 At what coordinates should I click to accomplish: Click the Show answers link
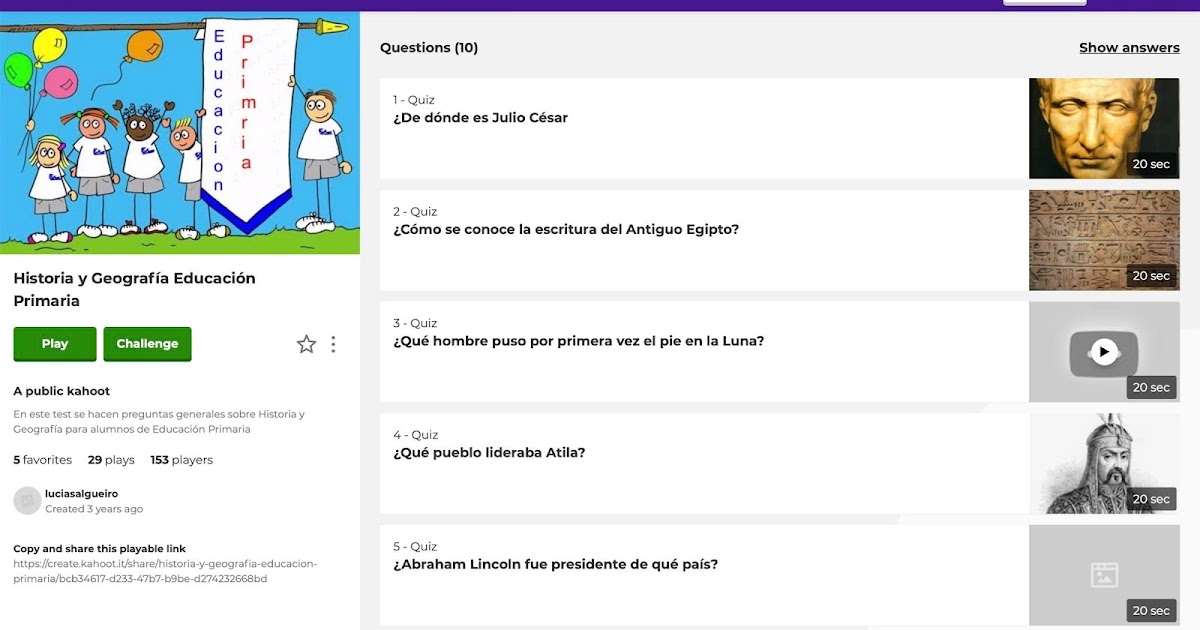(1129, 47)
